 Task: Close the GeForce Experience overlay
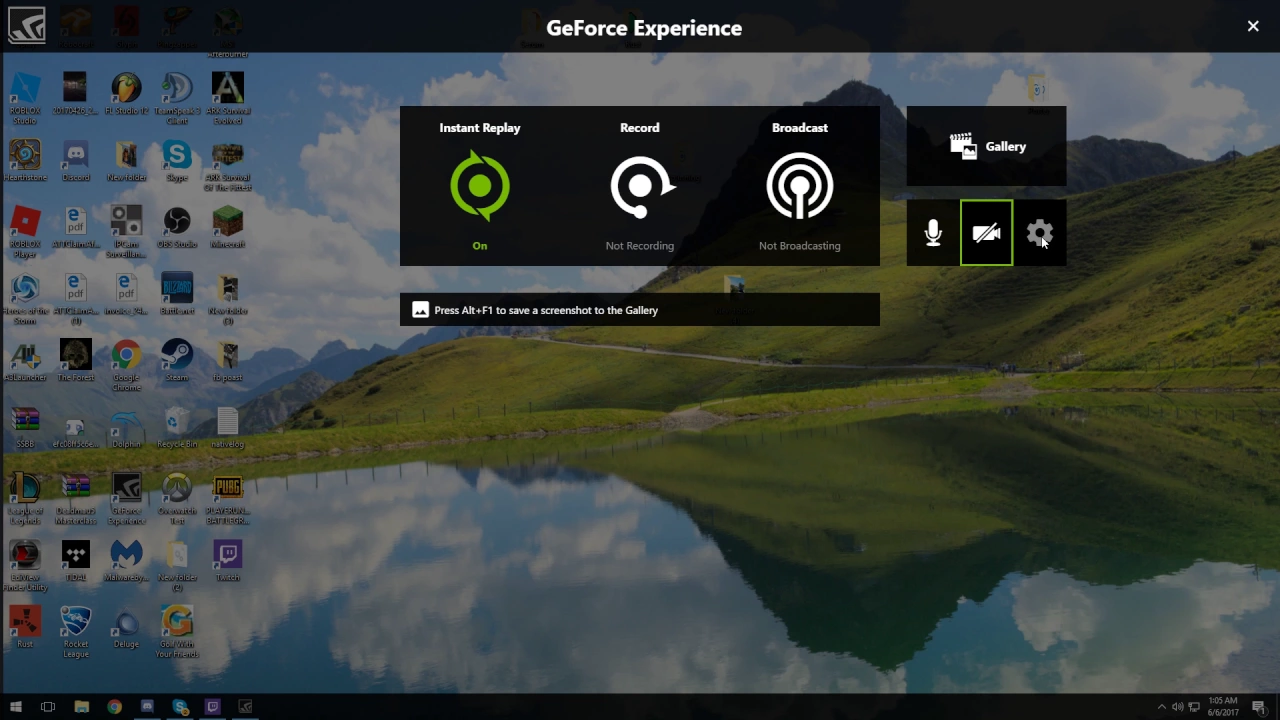click(x=1253, y=26)
